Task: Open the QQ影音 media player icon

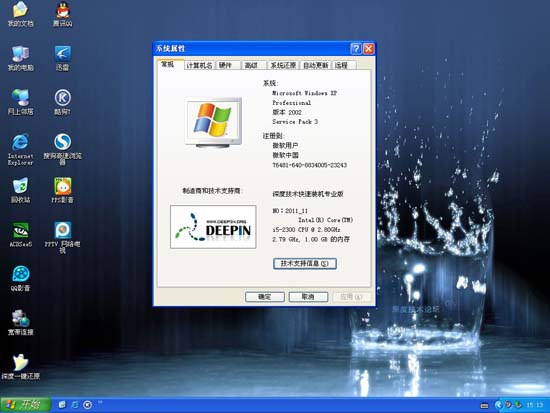Action: tap(20, 279)
